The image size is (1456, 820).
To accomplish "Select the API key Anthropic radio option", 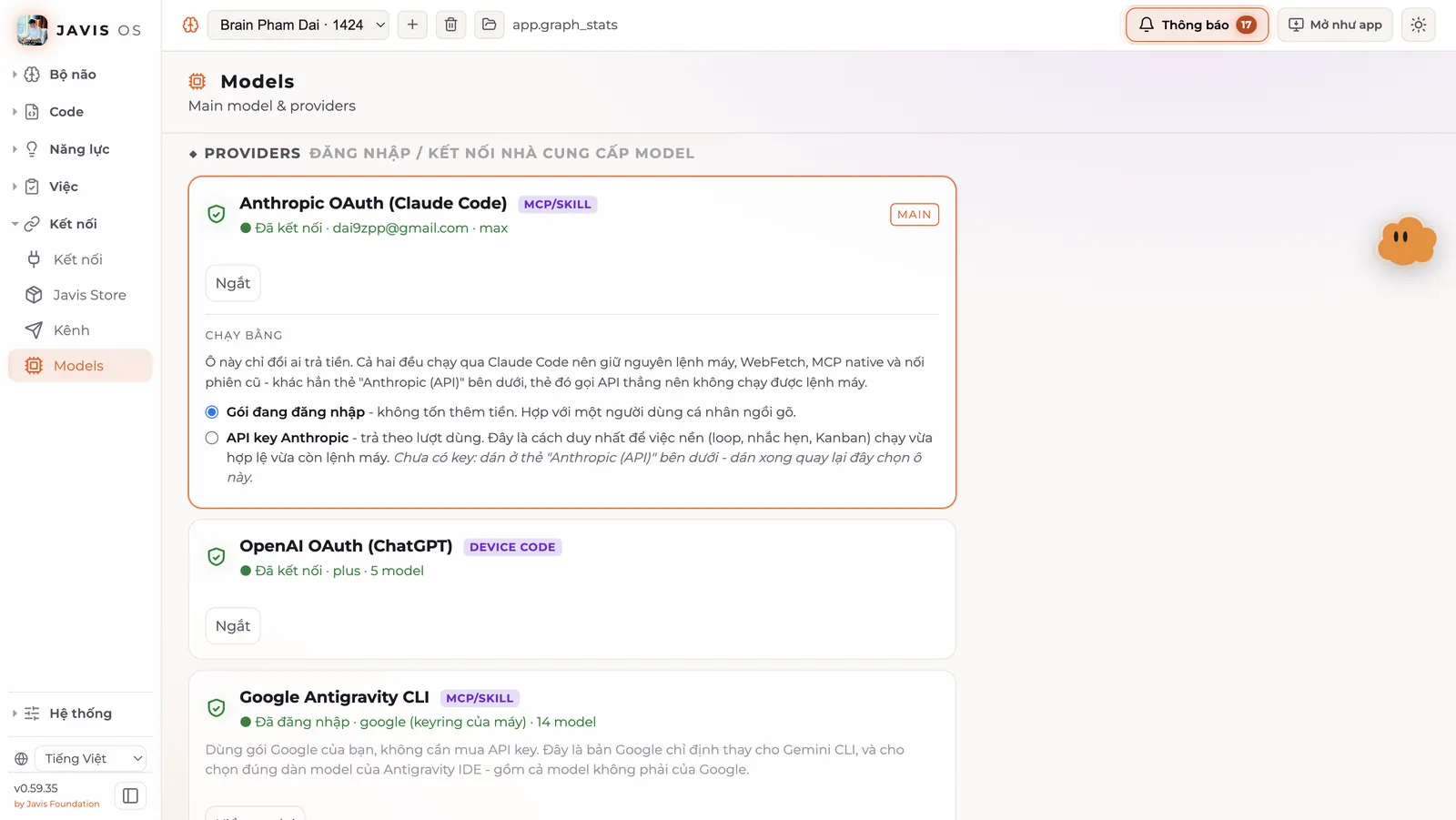I will [x=212, y=438].
